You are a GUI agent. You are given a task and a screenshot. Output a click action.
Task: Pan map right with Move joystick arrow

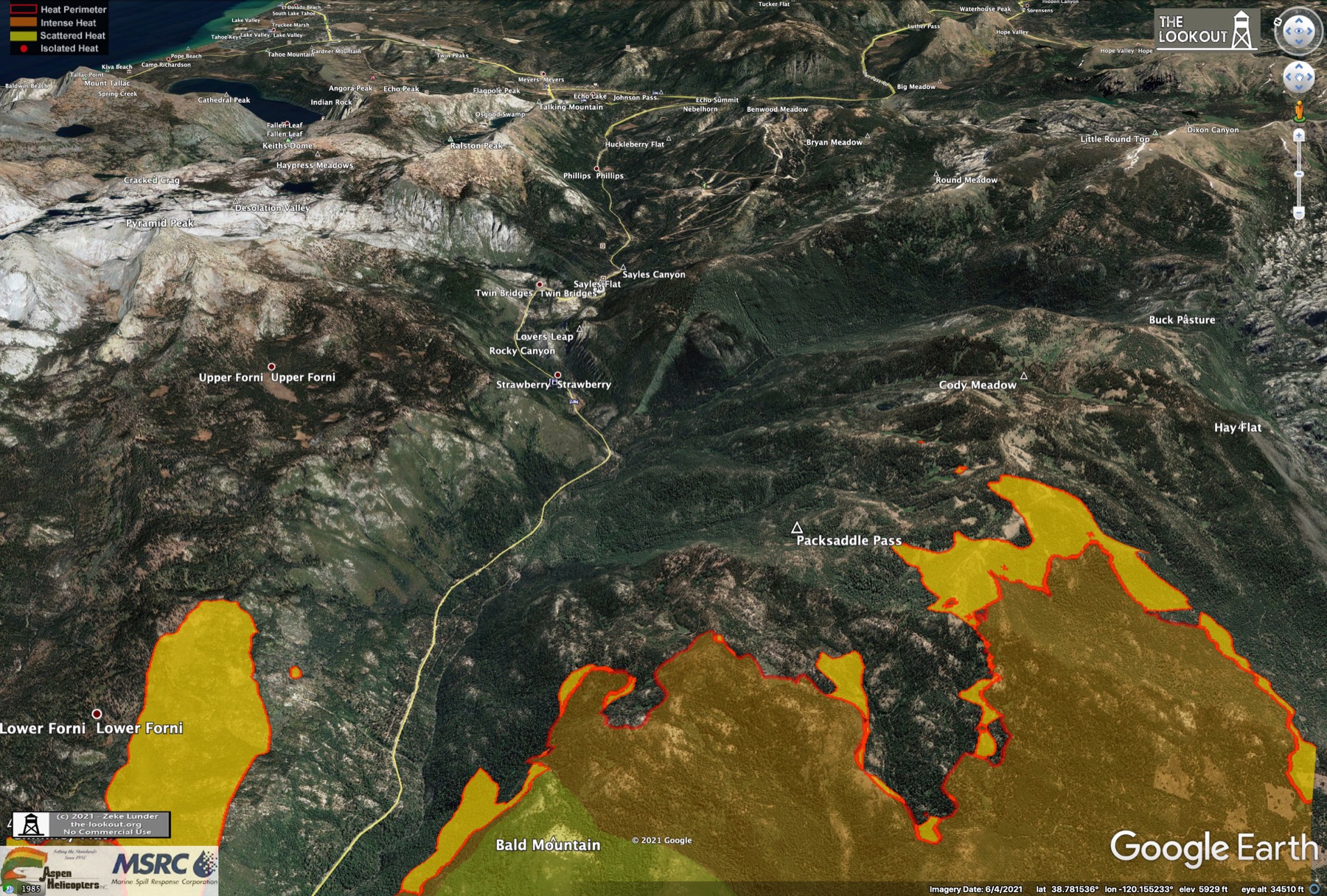[x=1311, y=77]
